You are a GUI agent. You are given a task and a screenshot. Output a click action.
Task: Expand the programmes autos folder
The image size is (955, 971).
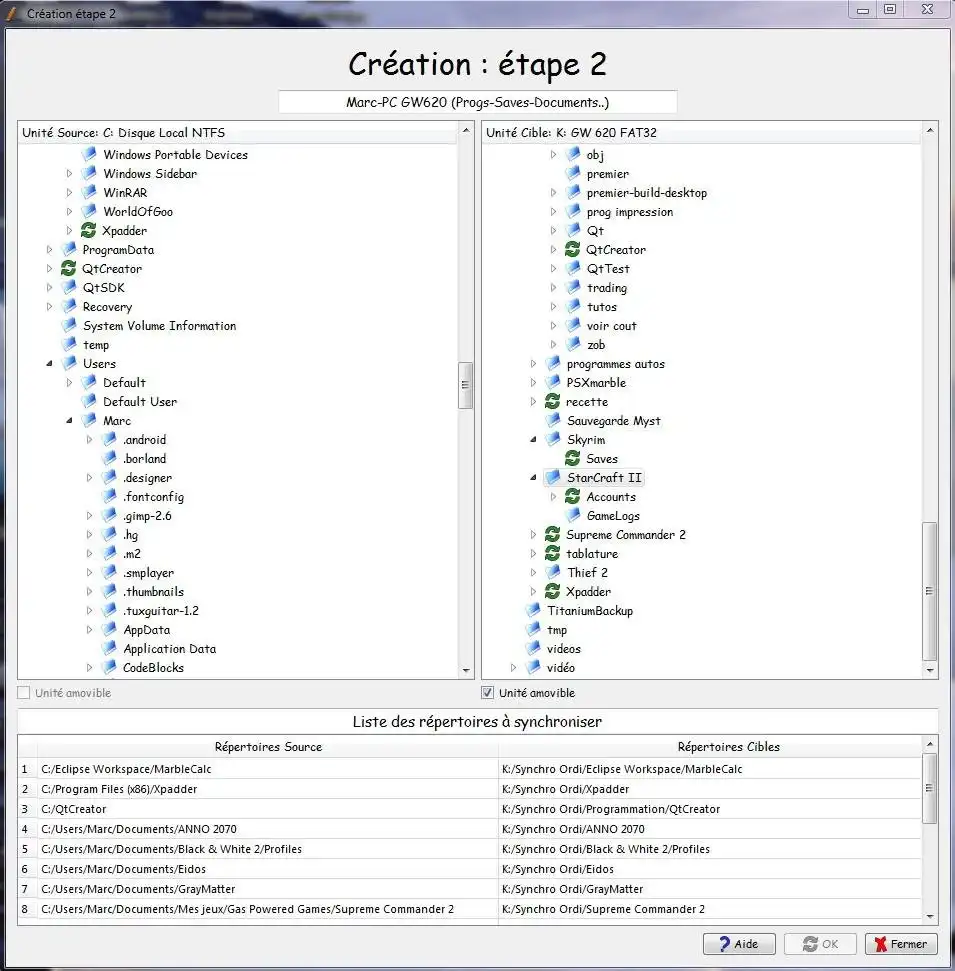point(533,364)
